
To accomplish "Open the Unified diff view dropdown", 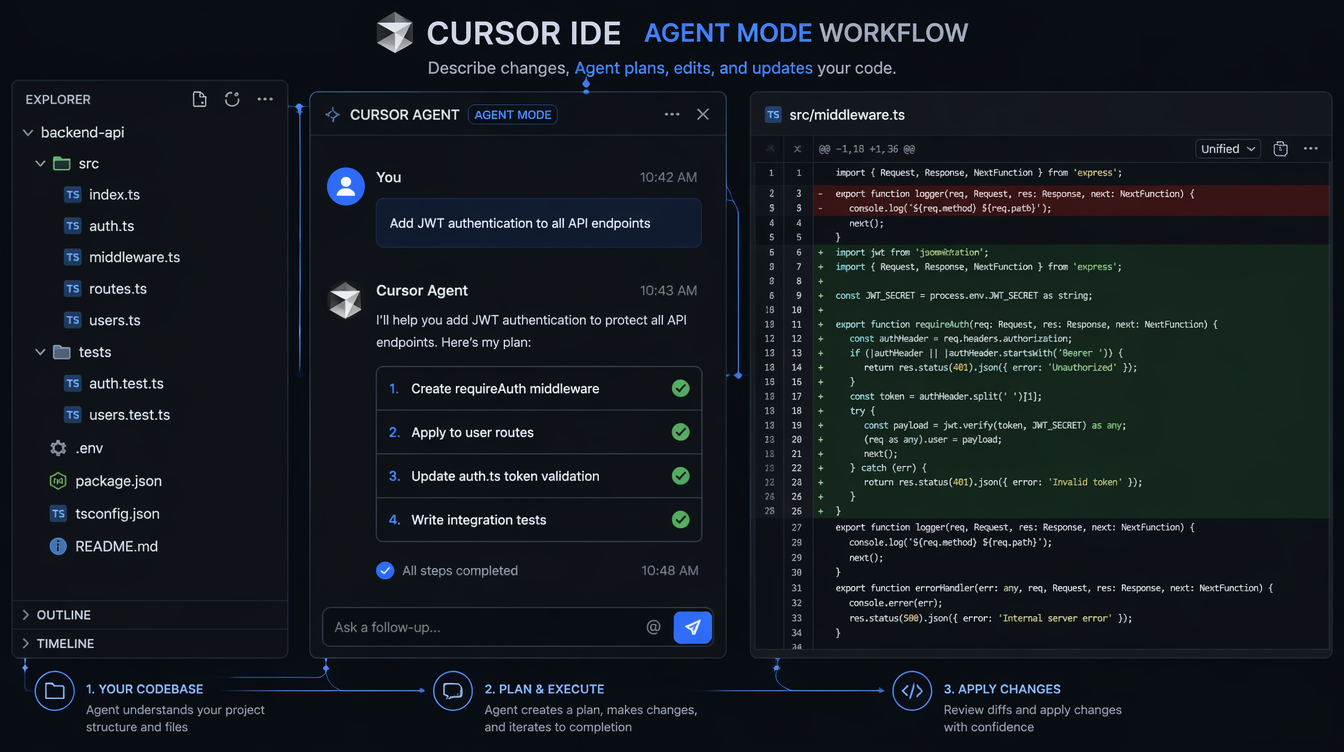I will coord(1228,148).
